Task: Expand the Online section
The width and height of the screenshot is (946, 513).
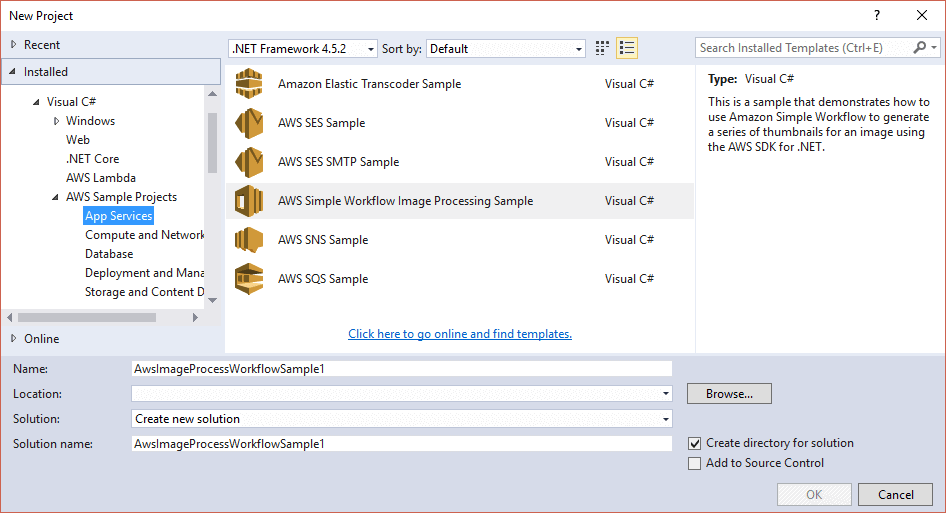Action: [x=13, y=339]
